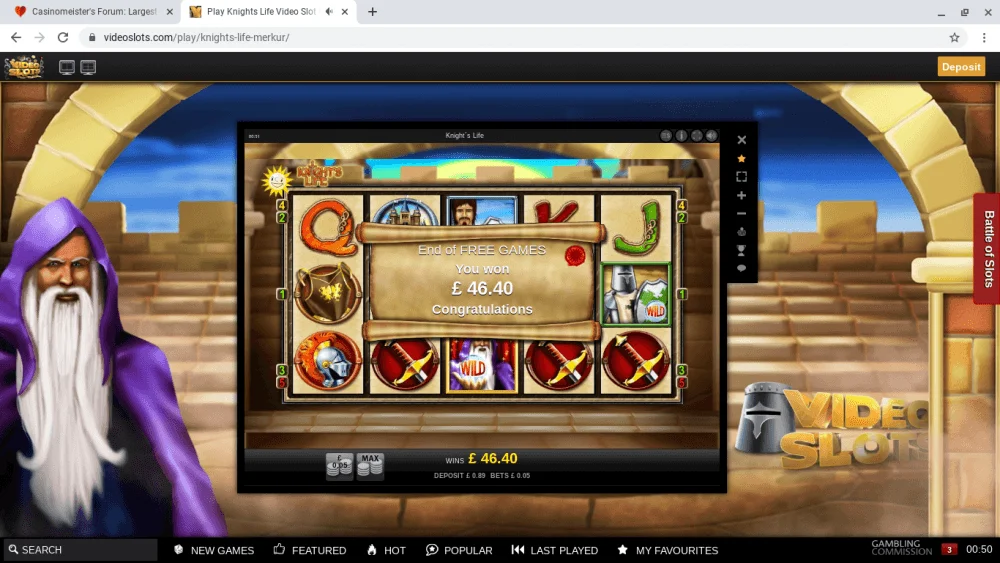Screen dimensions: 1000x563
Task: Close the Knight's Life game window
Action: pos(741,140)
